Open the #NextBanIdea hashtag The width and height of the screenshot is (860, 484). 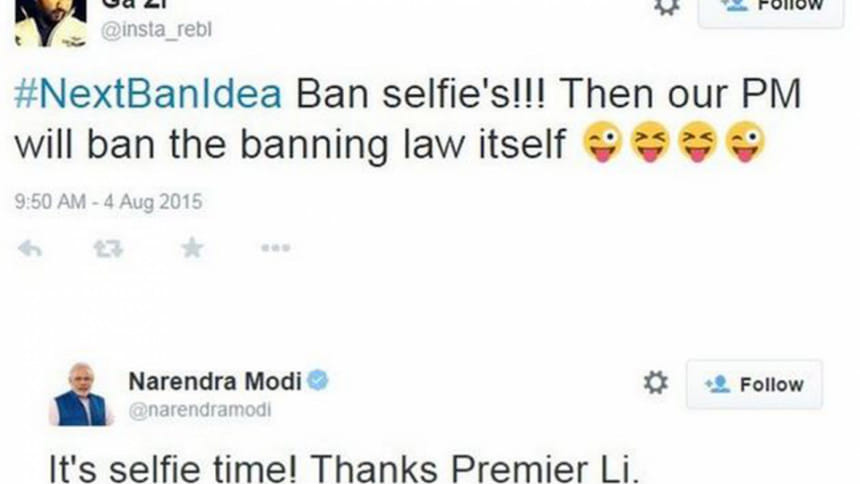tap(148, 94)
